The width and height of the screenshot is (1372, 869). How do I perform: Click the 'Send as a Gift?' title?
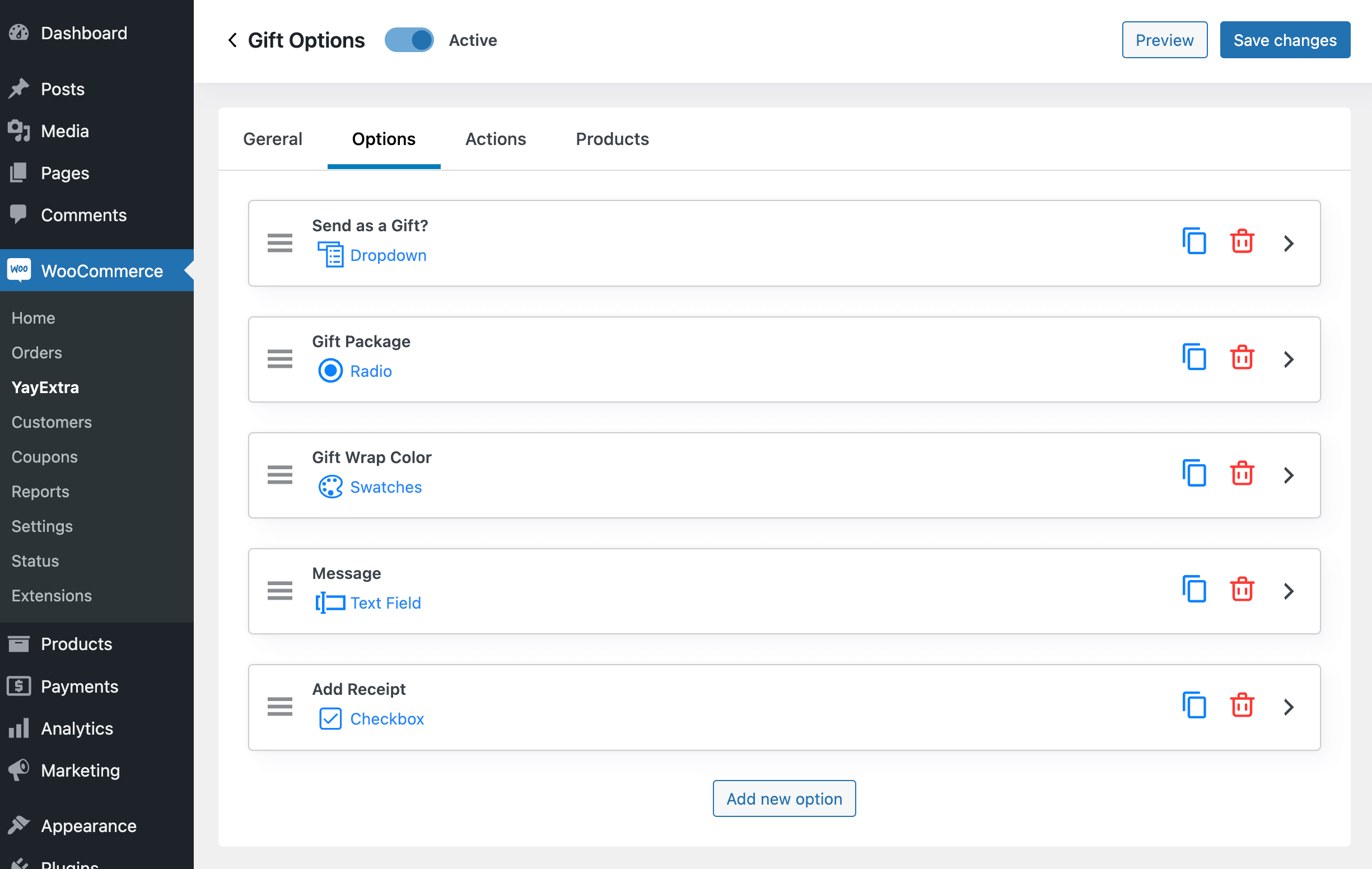(x=370, y=226)
